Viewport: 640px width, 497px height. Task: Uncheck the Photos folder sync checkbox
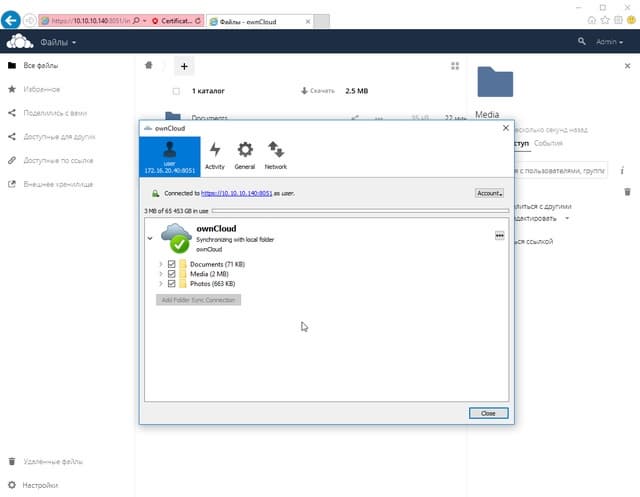pos(171,284)
